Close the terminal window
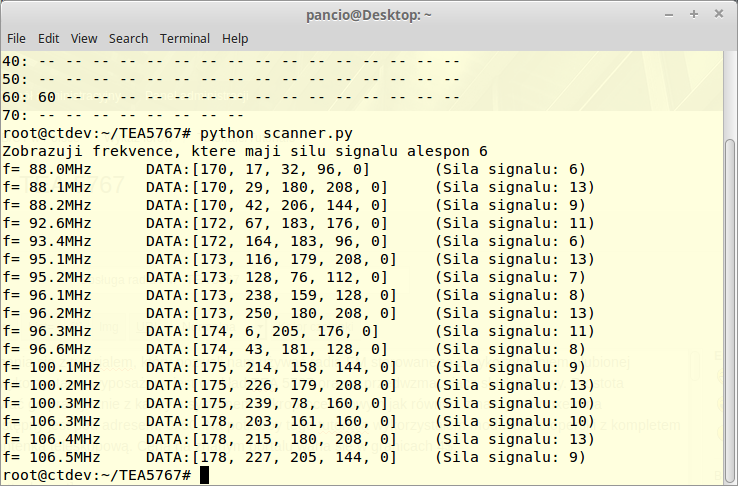This screenshot has width=738, height=486. 718,14
